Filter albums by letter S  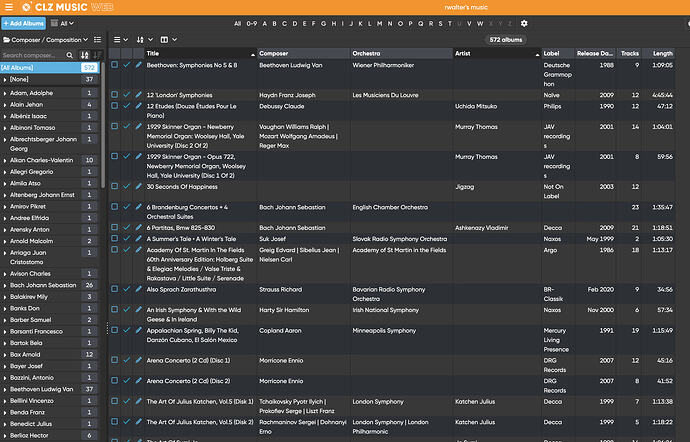point(440,24)
